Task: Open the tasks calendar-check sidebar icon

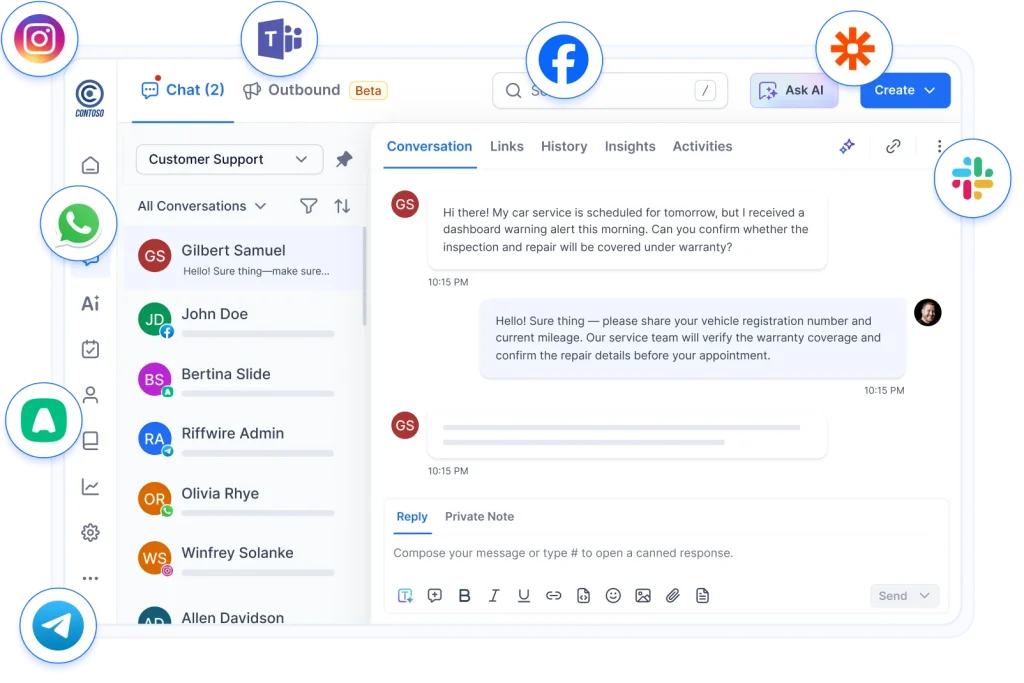Action: tap(90, 349)
